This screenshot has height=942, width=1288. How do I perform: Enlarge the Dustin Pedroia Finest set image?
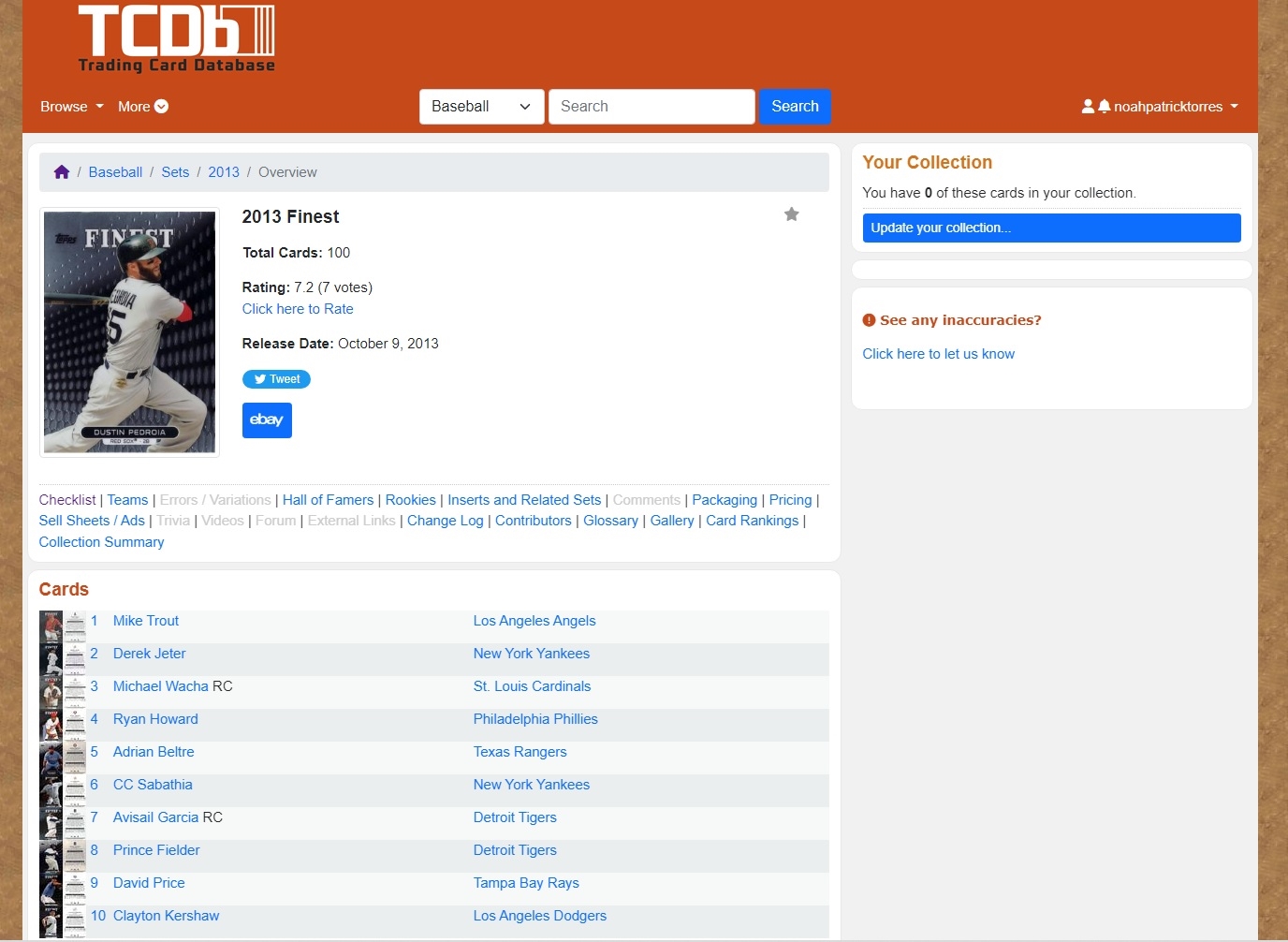(129, 332)
